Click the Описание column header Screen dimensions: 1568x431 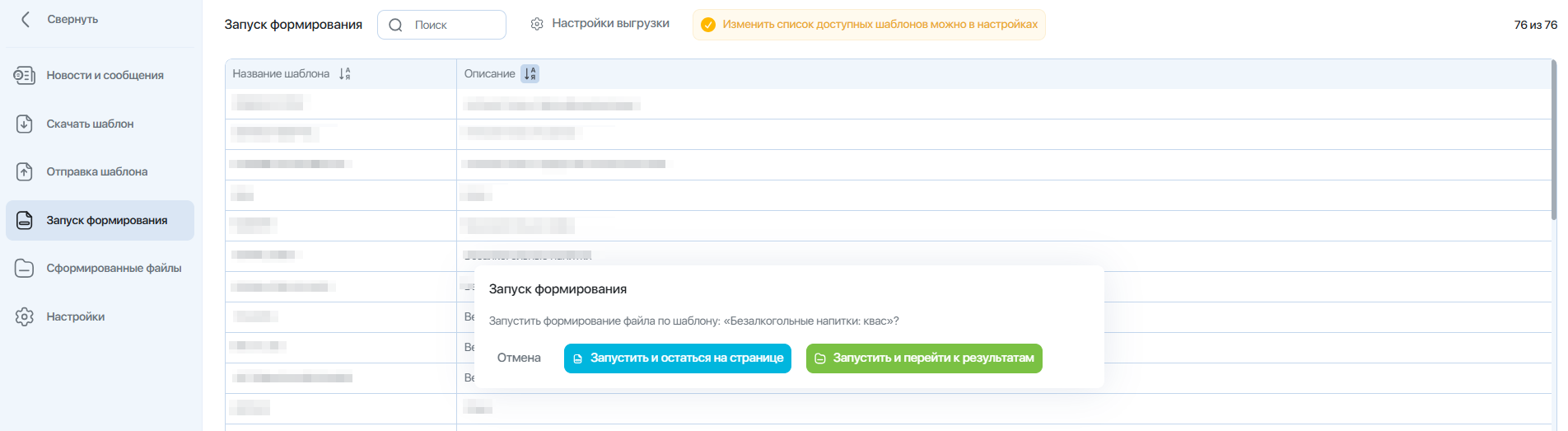point(489,73)
